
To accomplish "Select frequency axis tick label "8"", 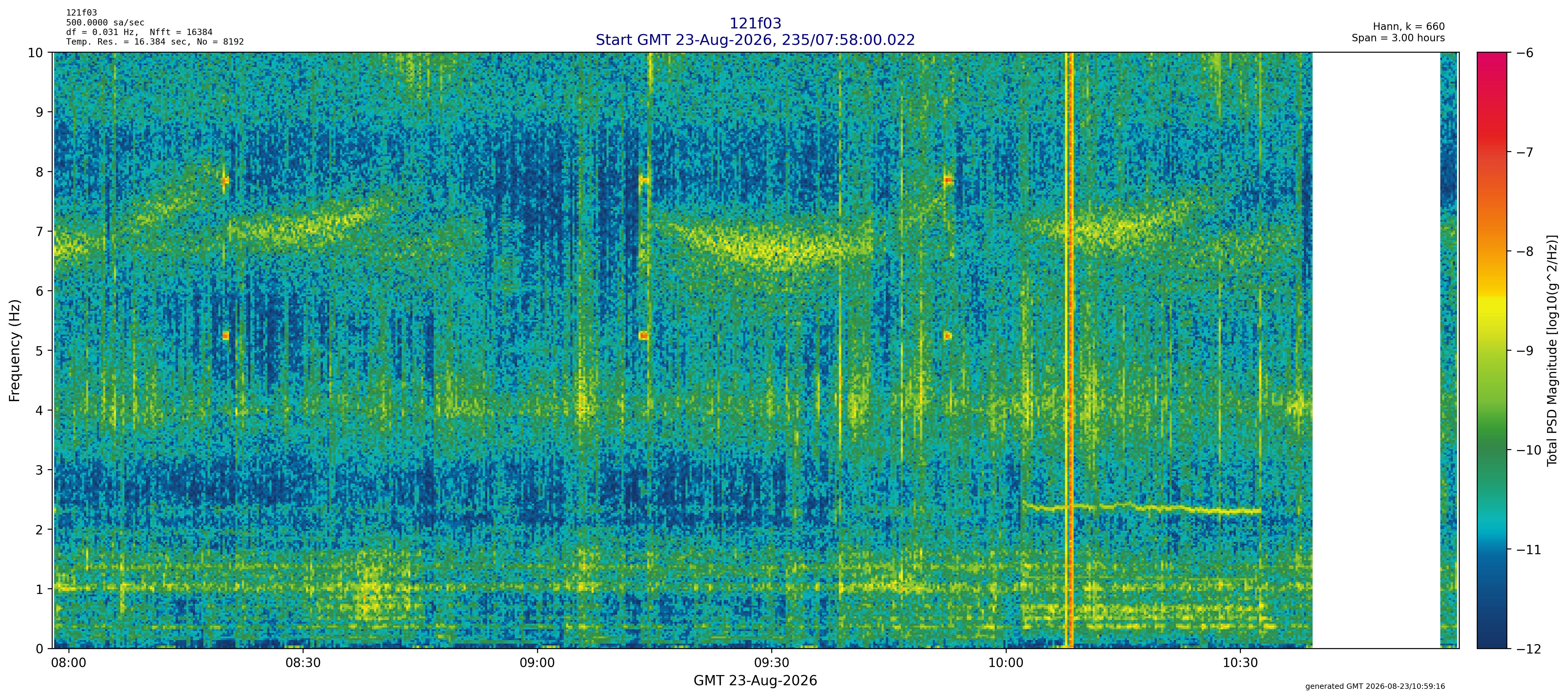I will (39, 172).
